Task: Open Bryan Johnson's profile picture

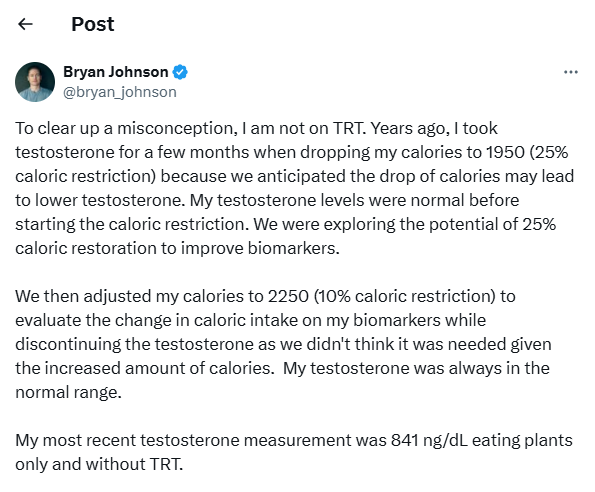Action: point(35,82)
